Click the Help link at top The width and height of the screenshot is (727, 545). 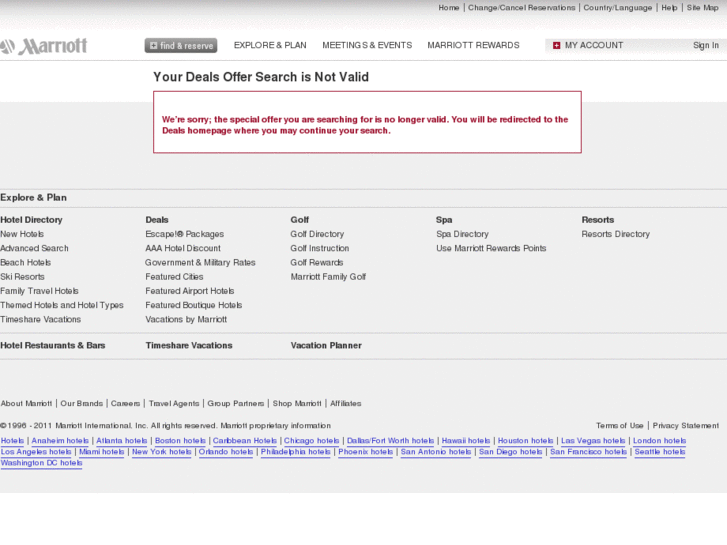(x=669, y=8)
